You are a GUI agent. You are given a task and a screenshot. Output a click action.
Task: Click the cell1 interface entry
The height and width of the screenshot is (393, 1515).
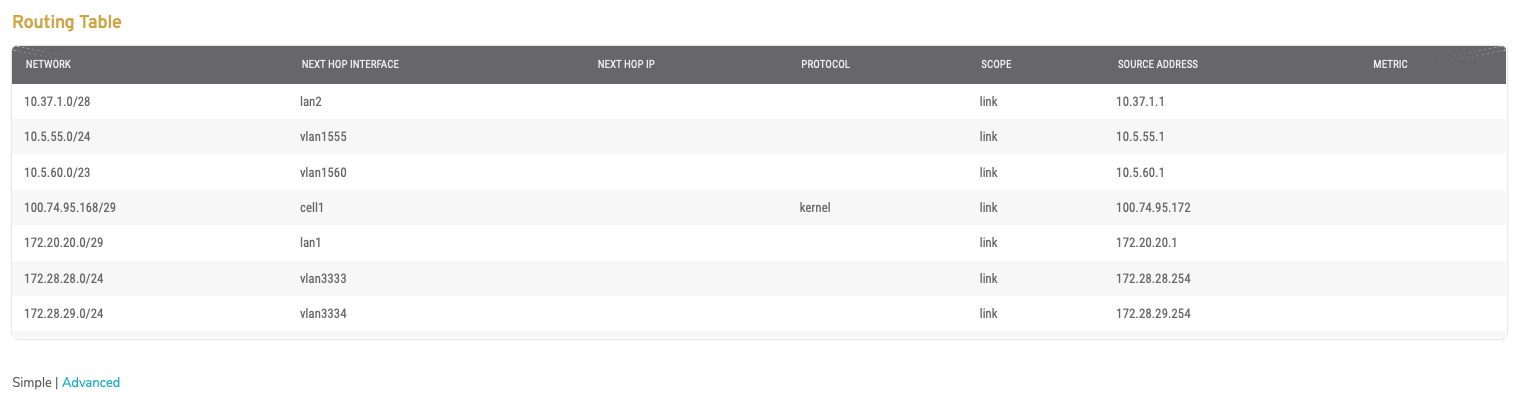click(x=313, y=208)
